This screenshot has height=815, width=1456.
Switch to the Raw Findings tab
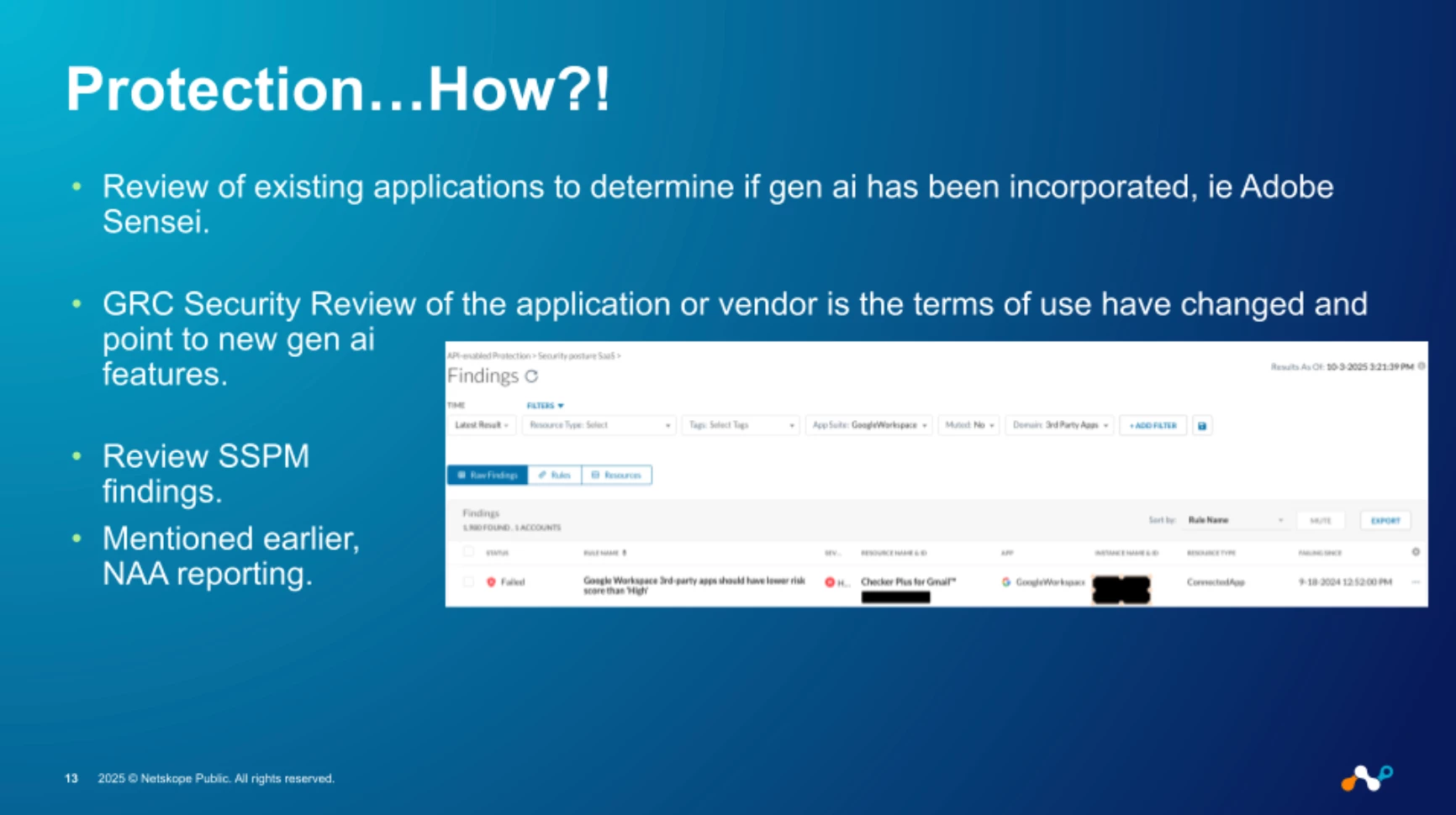(x=488, y=475)
